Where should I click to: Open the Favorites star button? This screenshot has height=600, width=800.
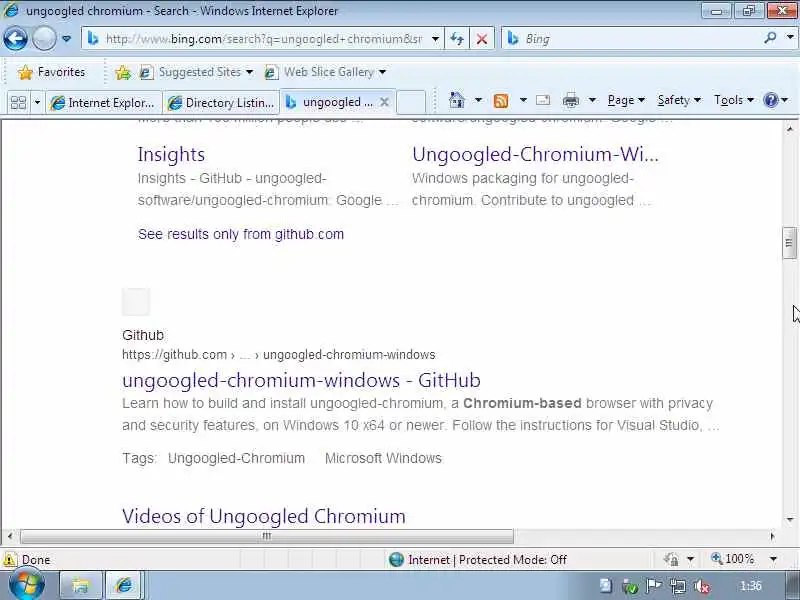coord(52,72)
